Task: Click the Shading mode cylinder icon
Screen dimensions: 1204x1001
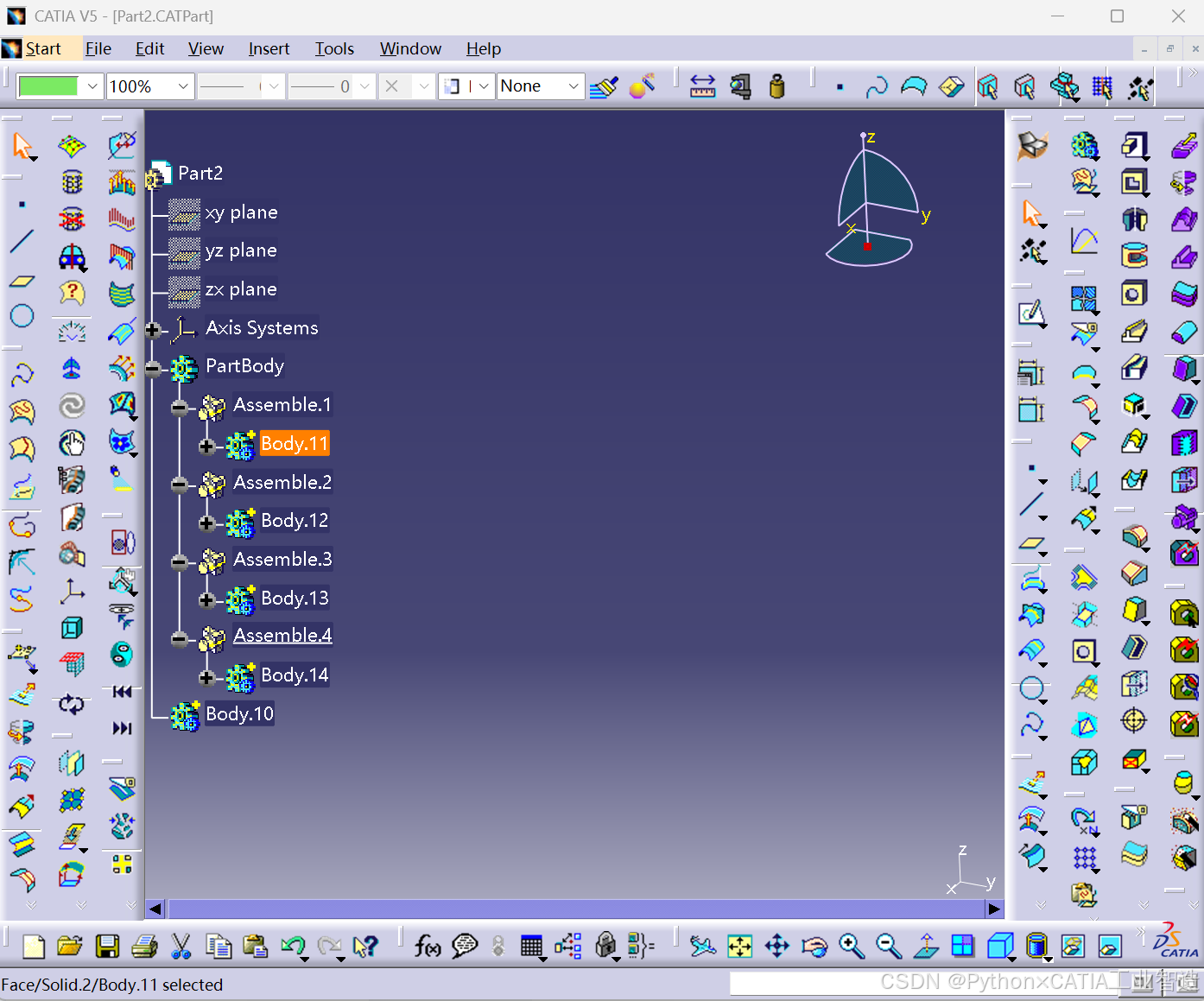Action: click(1036, 947)
